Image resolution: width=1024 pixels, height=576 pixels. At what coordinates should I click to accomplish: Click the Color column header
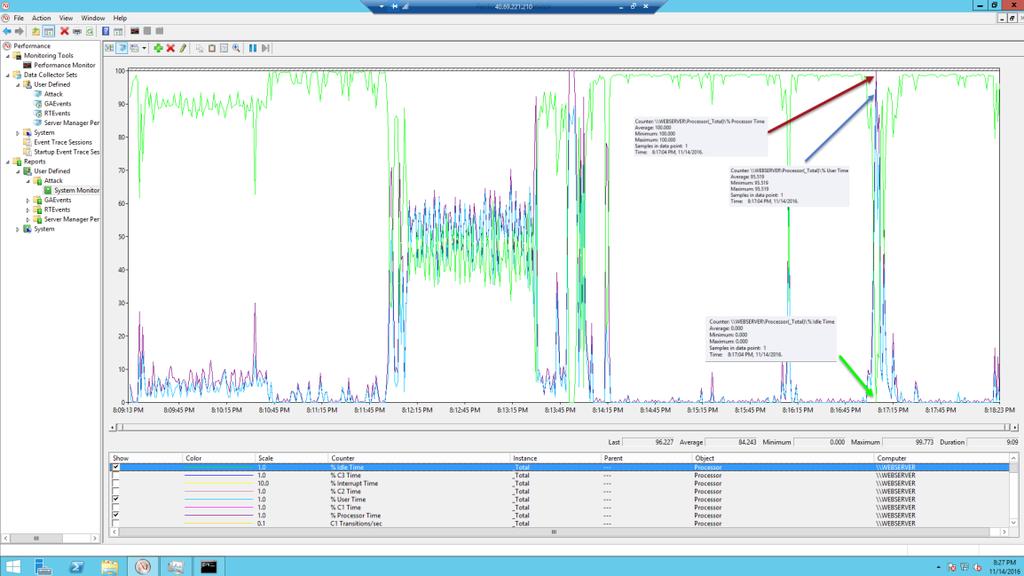(219, 458)
